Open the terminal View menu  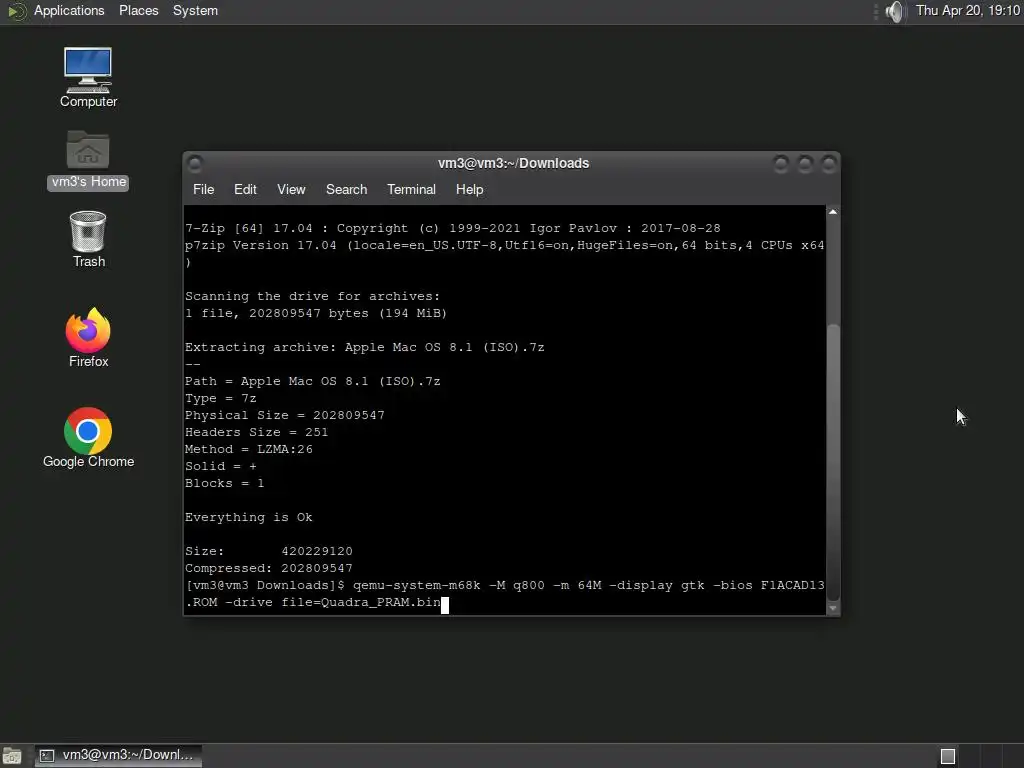coord(291,189)
